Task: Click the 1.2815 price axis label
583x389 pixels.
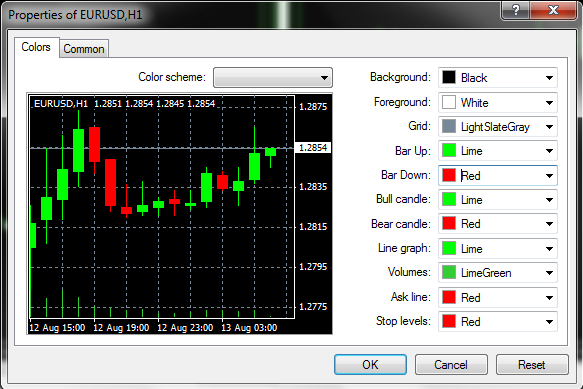Action: click(x=313, y=226)
